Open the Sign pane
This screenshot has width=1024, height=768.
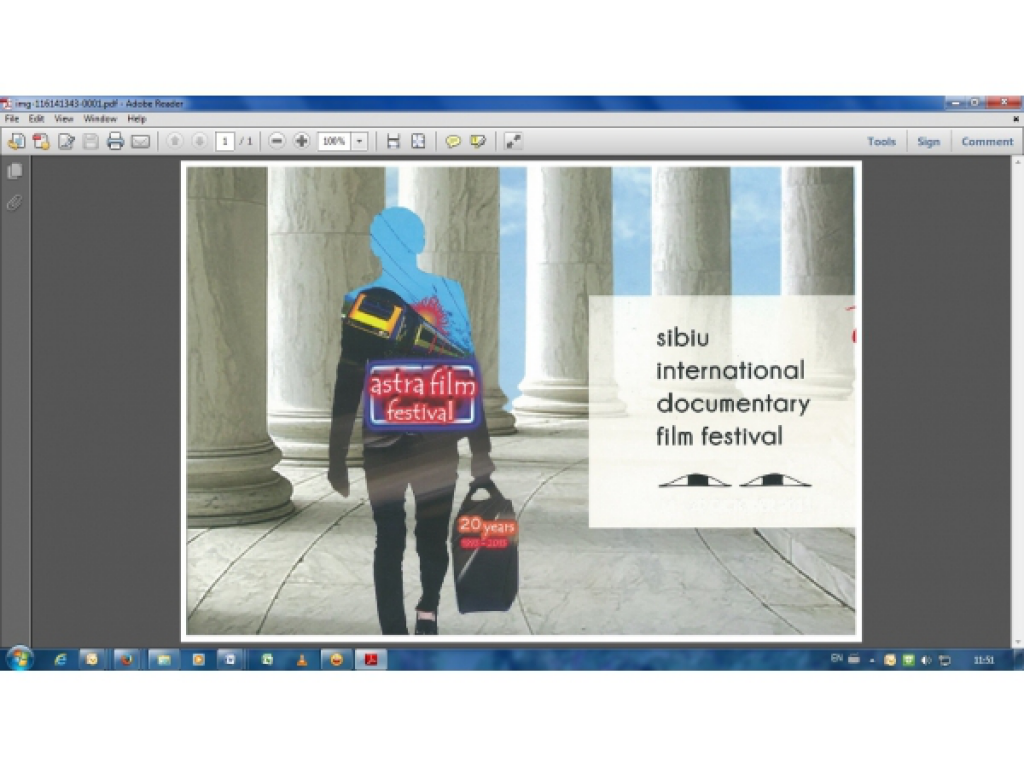[928, 141]
